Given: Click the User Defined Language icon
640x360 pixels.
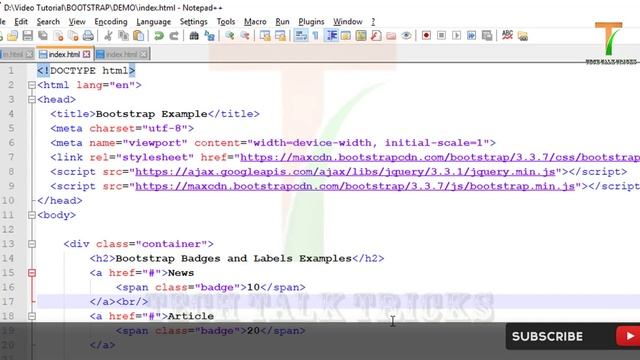Looking at the screenshot, I should 346,36.
